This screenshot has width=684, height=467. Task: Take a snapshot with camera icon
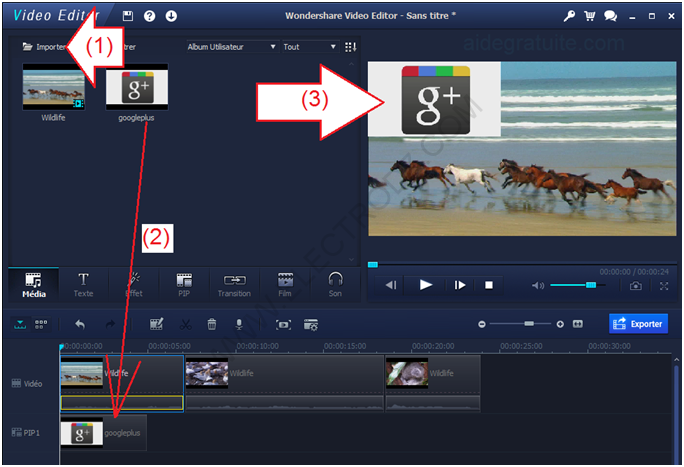pos(636,286)
